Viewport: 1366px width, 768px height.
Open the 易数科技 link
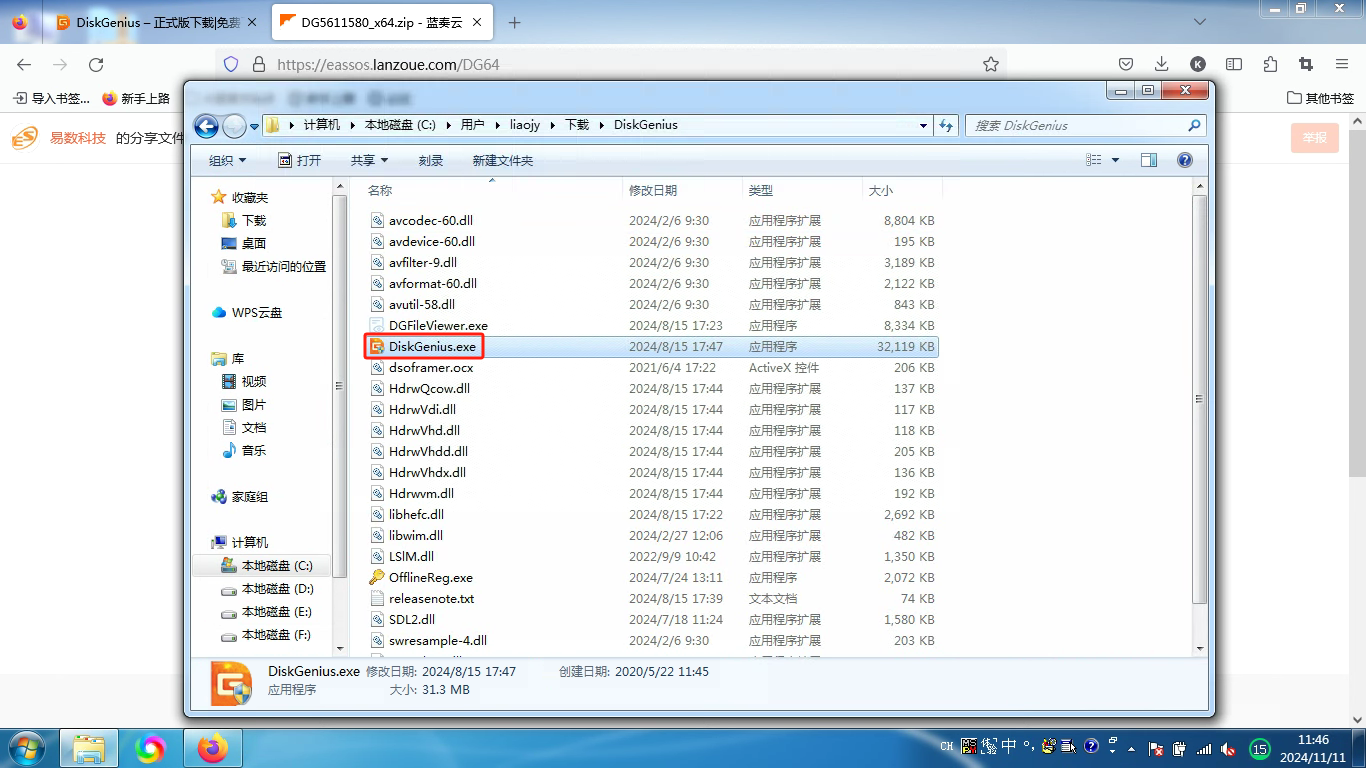tap(78, 138)
